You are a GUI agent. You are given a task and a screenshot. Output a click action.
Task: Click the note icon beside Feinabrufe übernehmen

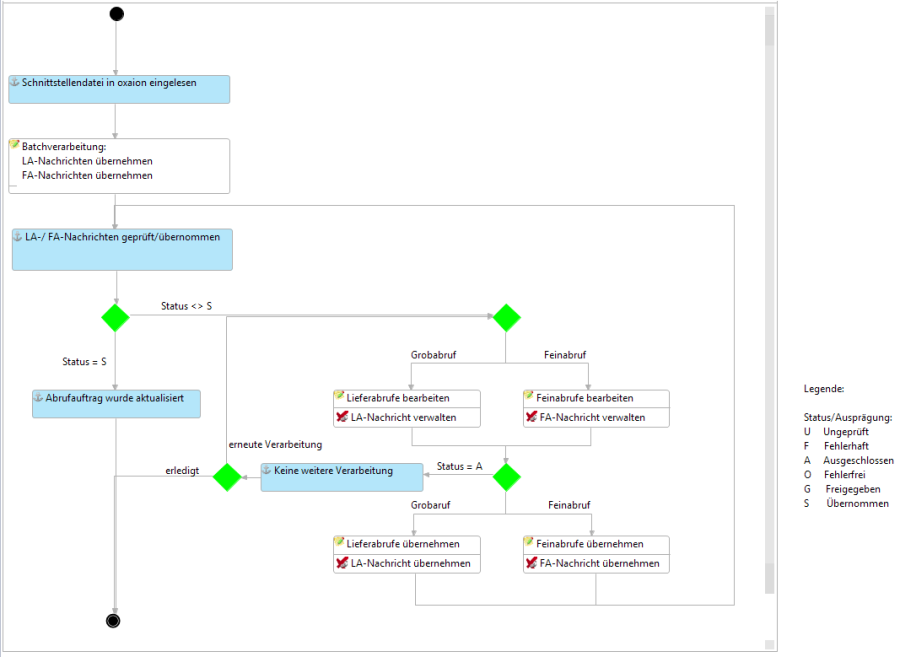click(530, 543)
